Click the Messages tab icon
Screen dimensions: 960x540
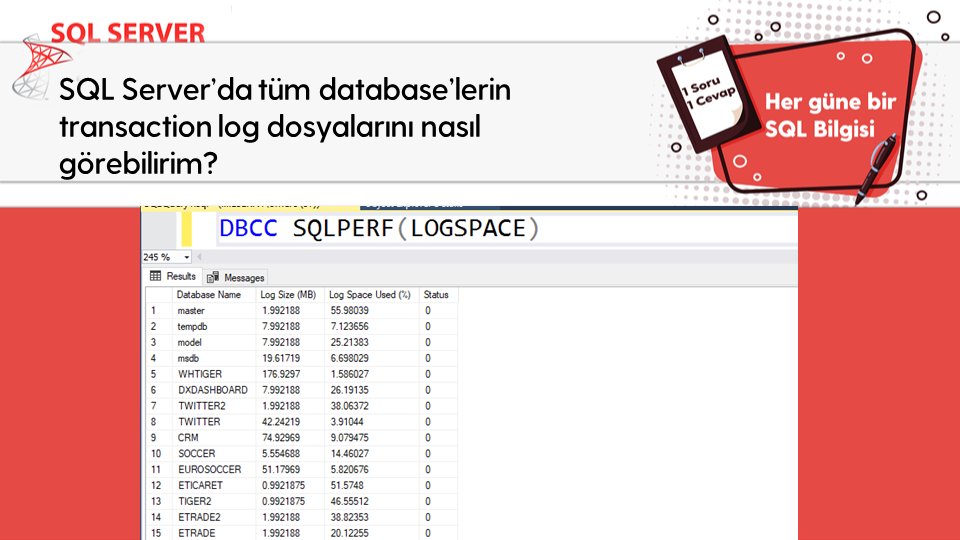[212, 278]
